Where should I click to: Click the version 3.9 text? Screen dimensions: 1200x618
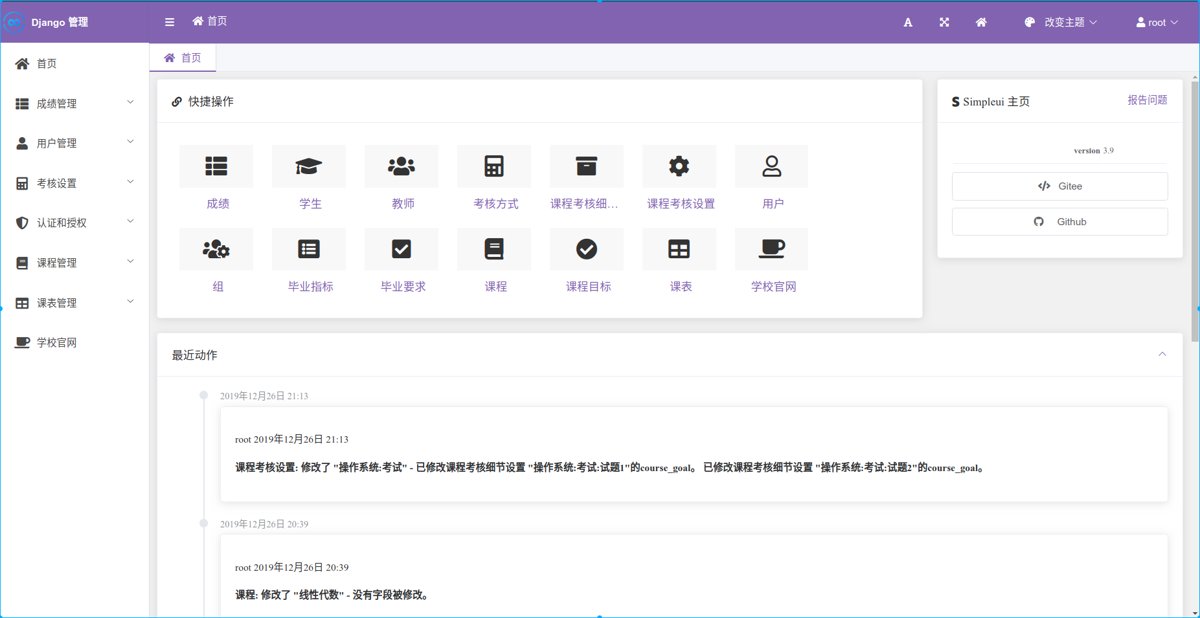(x=1094, y=150)
